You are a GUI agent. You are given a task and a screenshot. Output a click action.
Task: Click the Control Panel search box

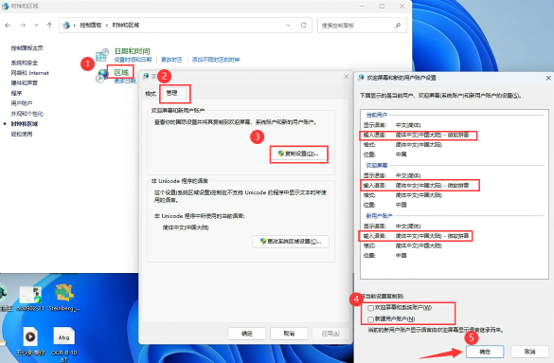point(362,25)
